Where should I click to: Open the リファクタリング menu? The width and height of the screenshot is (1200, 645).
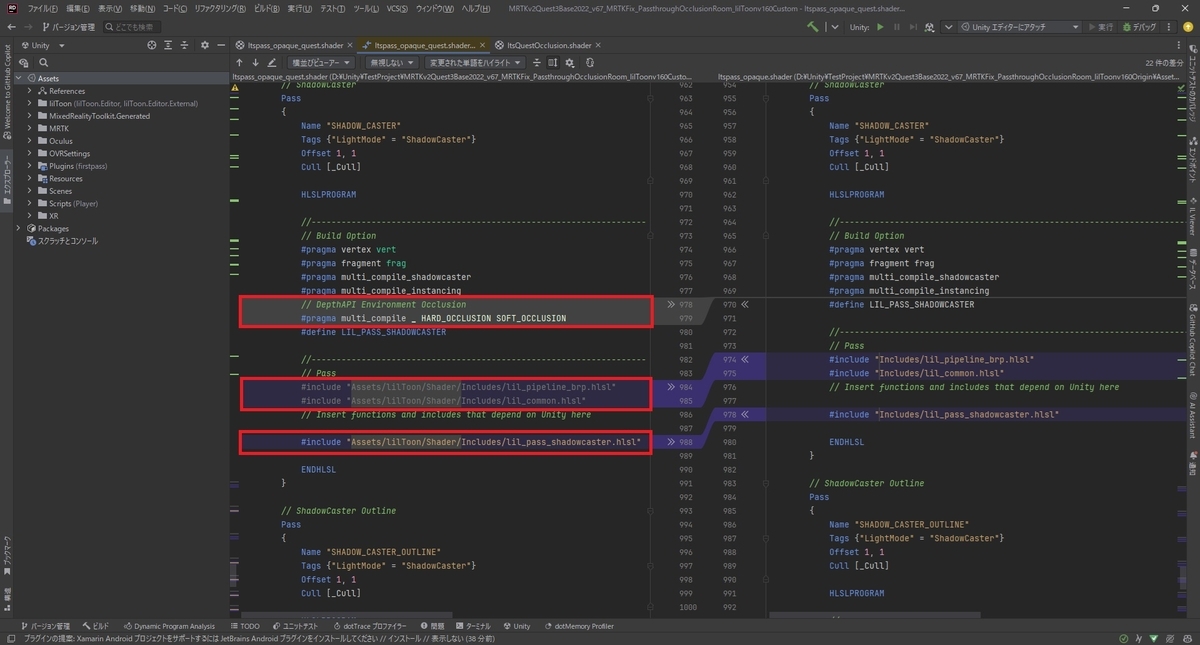(220, 8)
